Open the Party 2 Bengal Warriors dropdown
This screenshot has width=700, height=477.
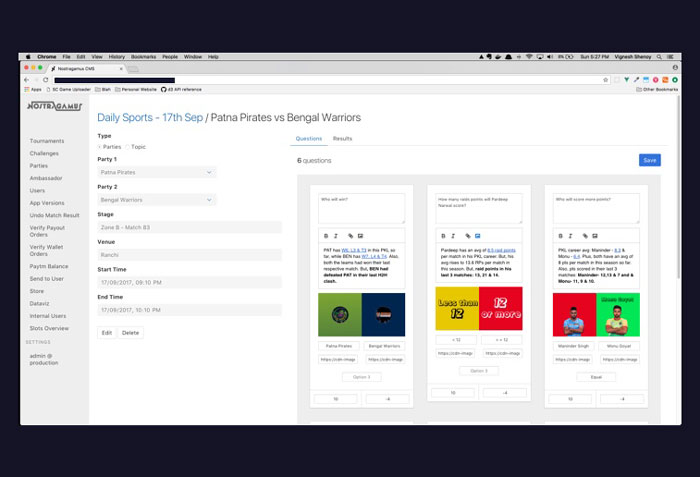pos(157,200)
